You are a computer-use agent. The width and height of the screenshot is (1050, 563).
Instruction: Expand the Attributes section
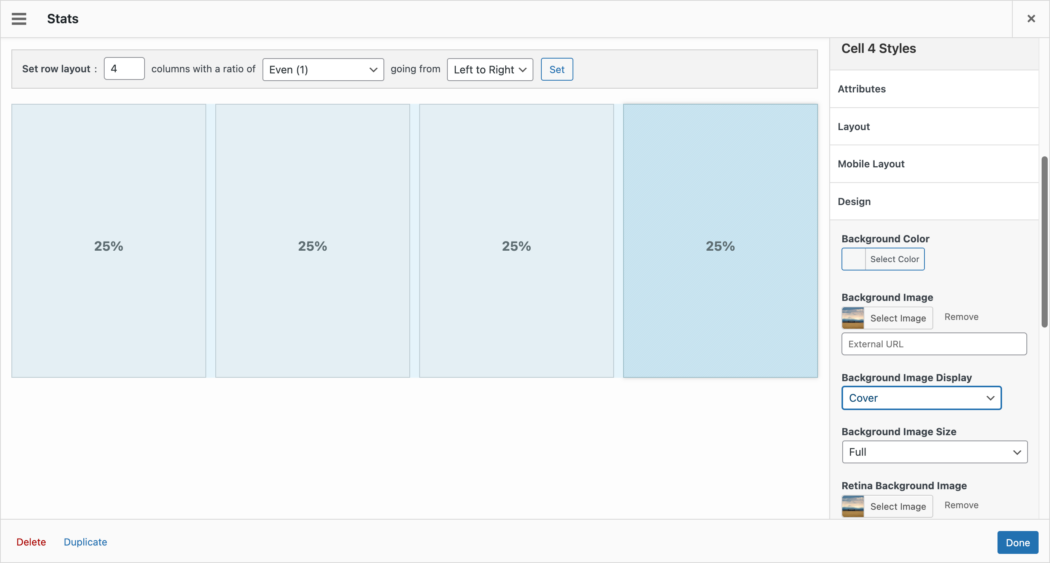[934, 89]
